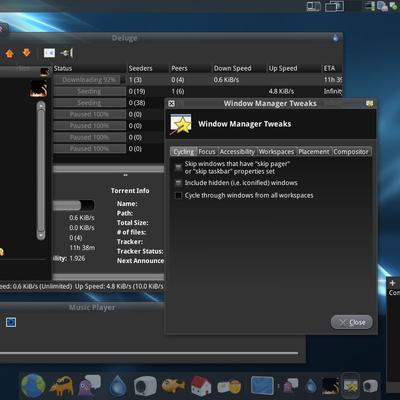Click Deluge queue up orange arrow

pos(10,53)
